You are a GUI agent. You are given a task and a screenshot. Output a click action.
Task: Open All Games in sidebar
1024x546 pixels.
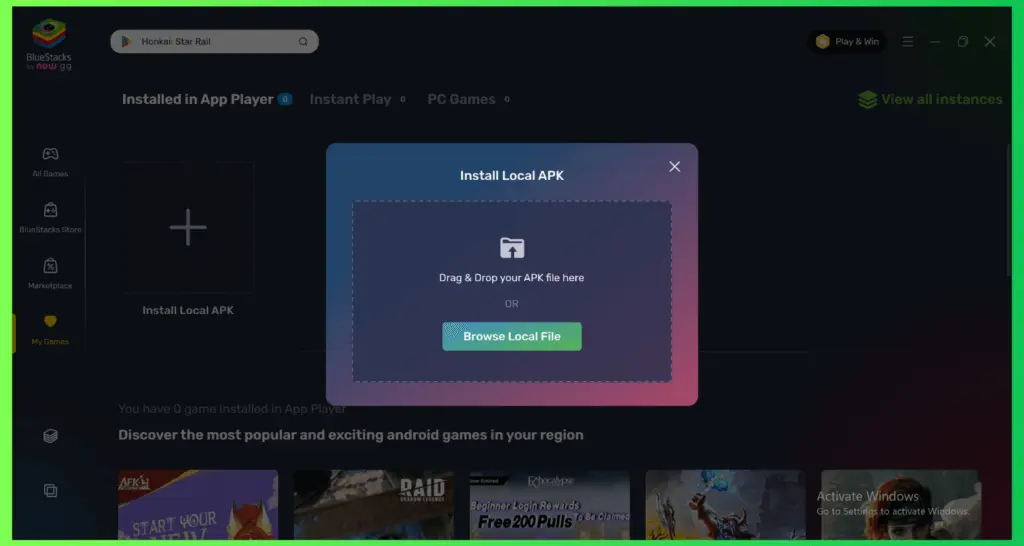tap(50, 162)
